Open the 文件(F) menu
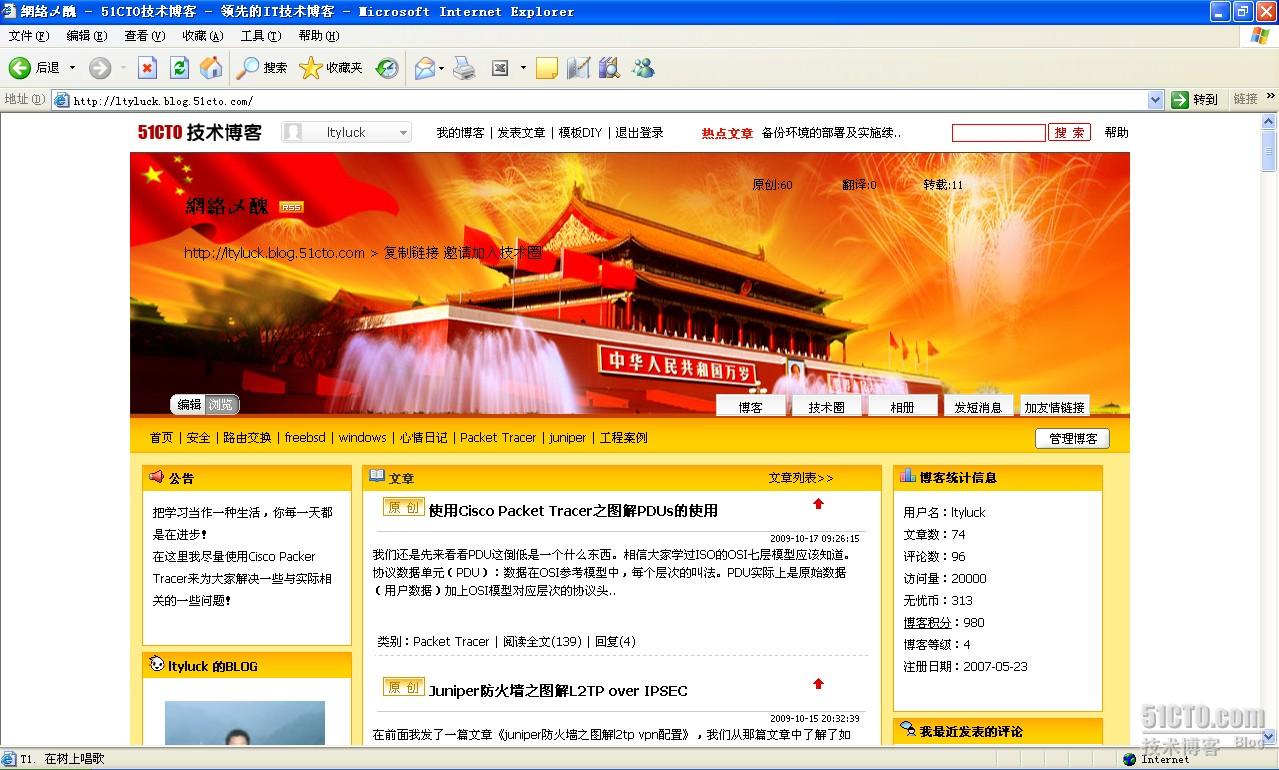Viewport: 1279px width, 770px height. (28, 36)
